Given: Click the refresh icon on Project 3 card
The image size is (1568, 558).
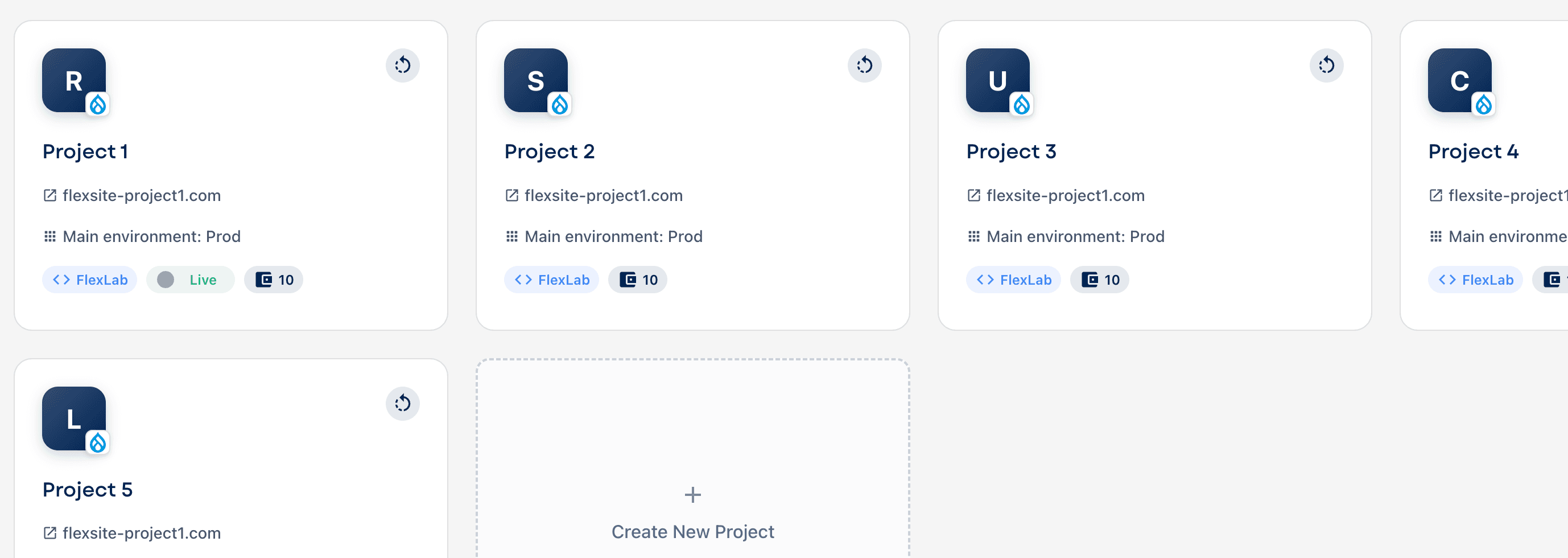Looking at the screenshot, I should (x=1326, y=65).
